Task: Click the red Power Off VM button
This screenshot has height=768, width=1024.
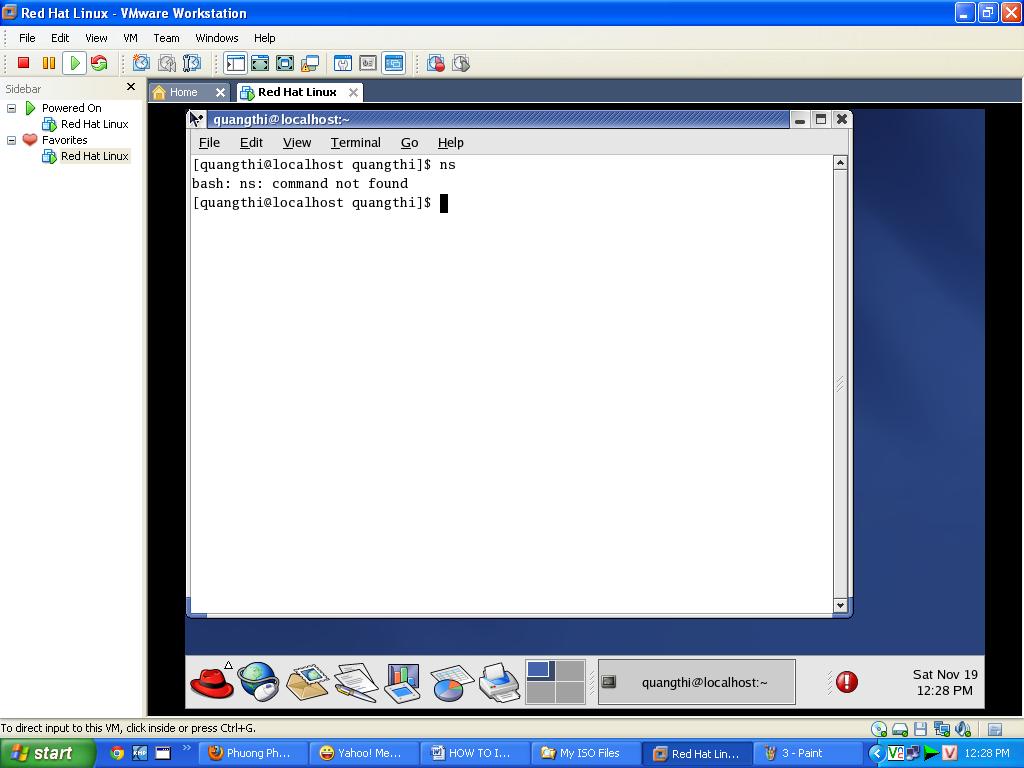Action: 24,63
